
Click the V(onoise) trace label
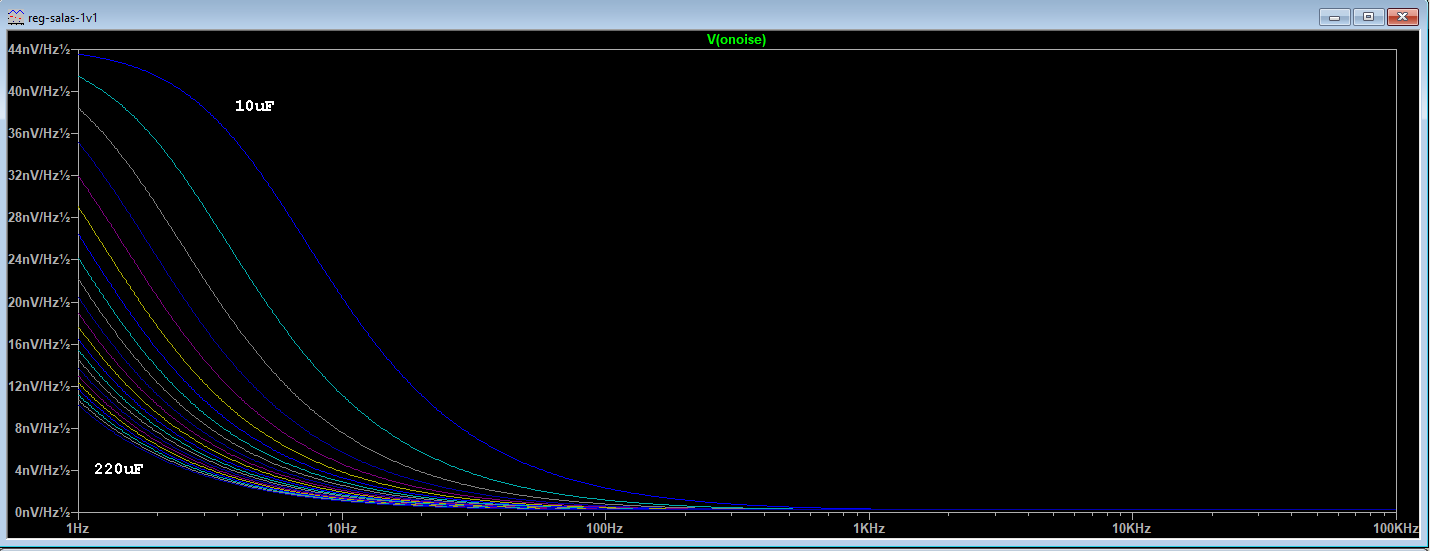pos(737,40)
